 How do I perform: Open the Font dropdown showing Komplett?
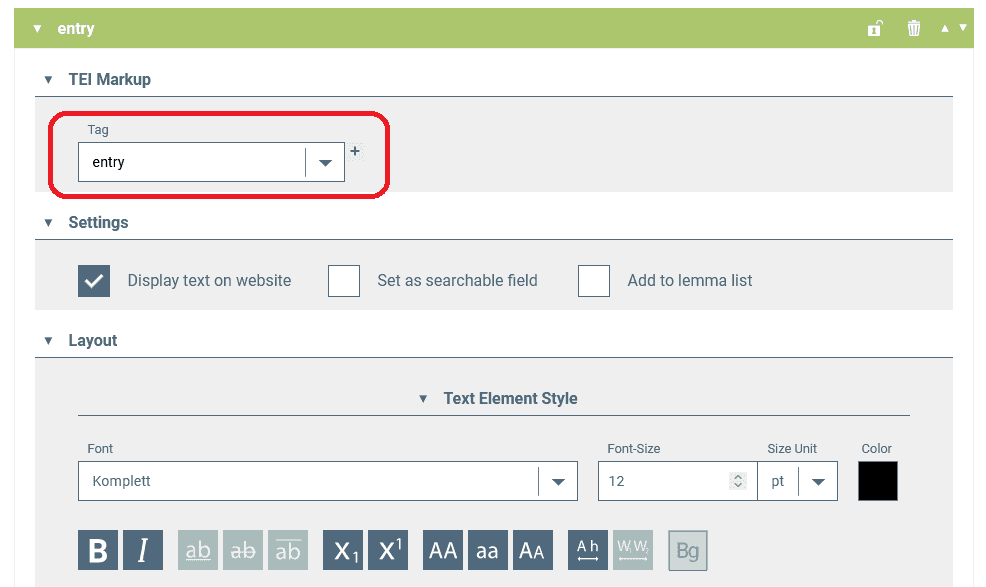[558, 482]
